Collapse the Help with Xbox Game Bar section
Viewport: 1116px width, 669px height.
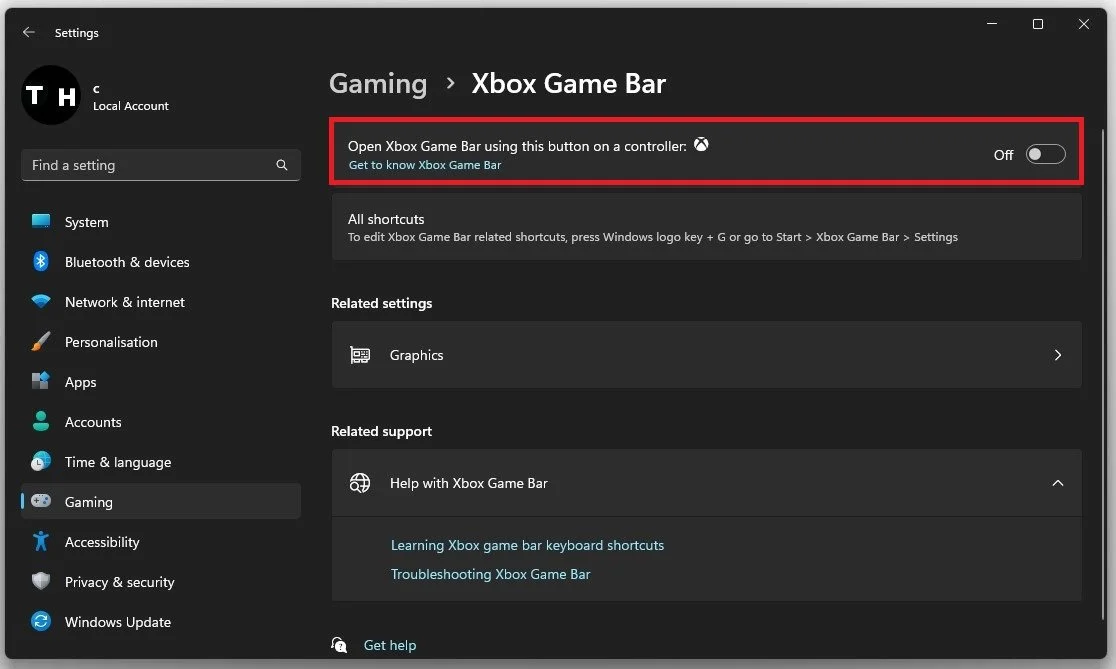1058,483
